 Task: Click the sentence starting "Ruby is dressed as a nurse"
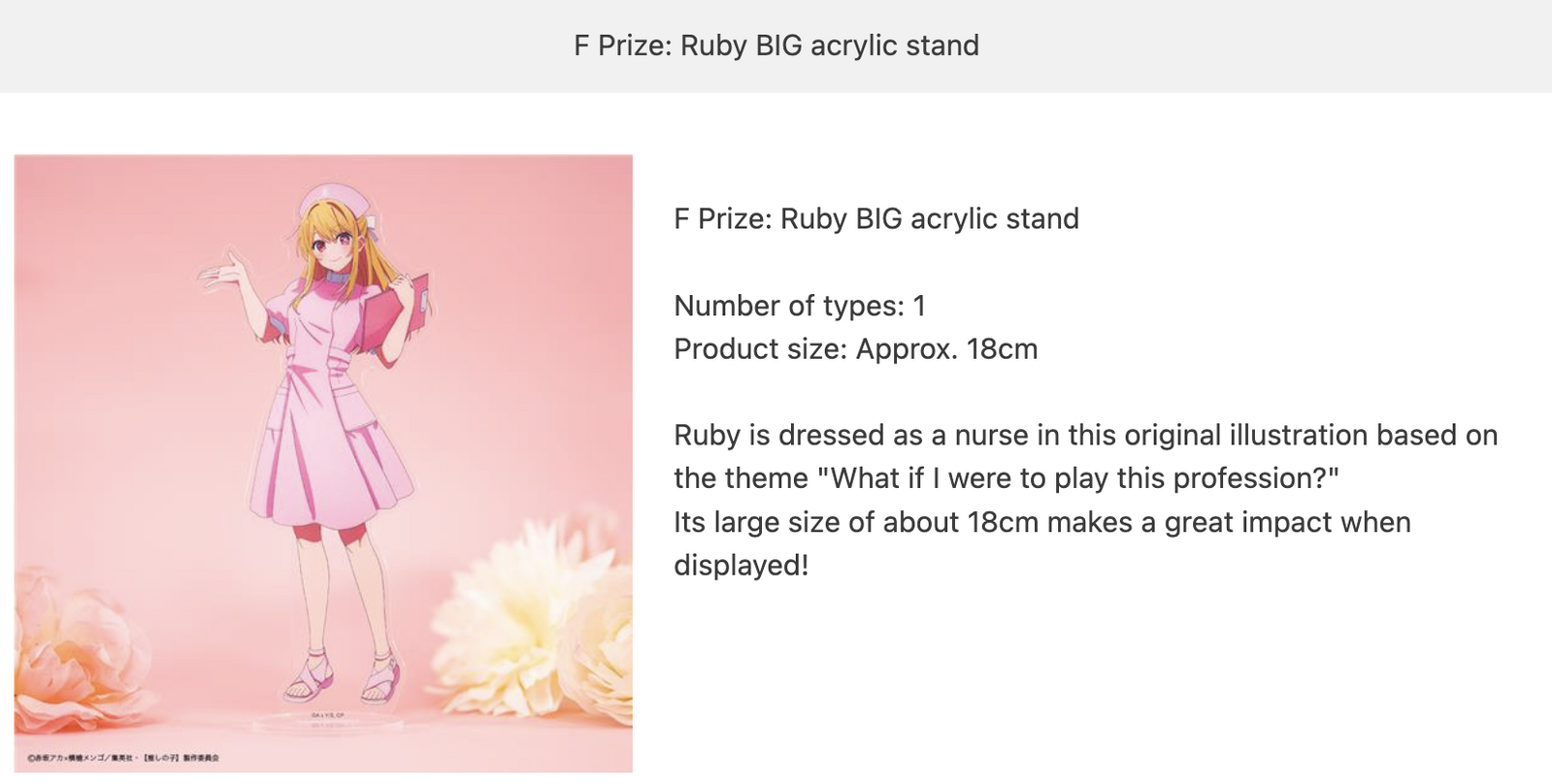(1085, 435)
